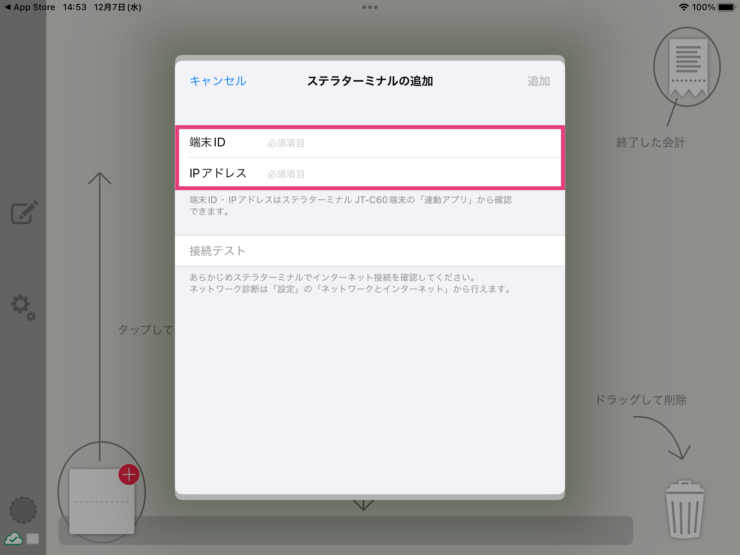Tap the キャンセル button in the dialog
Screen dimensions: 740x555
tap(218, 81)
